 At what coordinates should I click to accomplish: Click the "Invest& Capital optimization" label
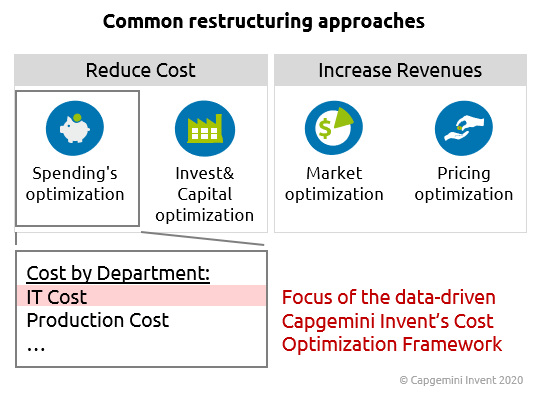point(204,194)
